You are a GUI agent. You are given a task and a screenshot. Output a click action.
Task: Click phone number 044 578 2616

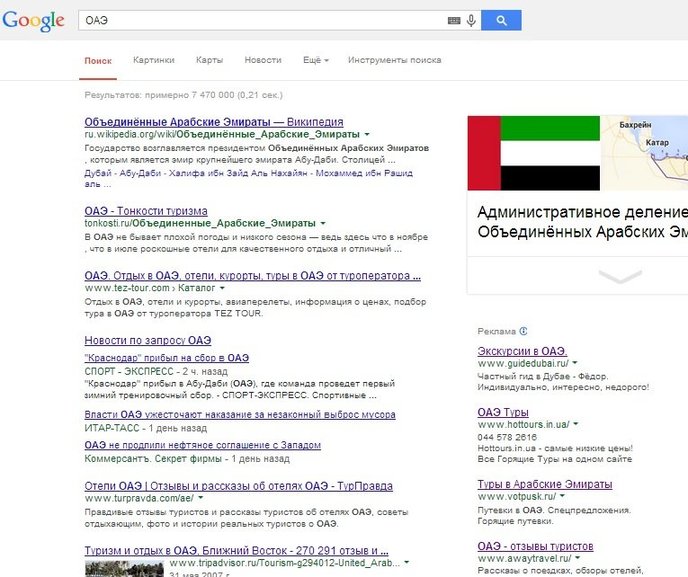tap(507, 437)
